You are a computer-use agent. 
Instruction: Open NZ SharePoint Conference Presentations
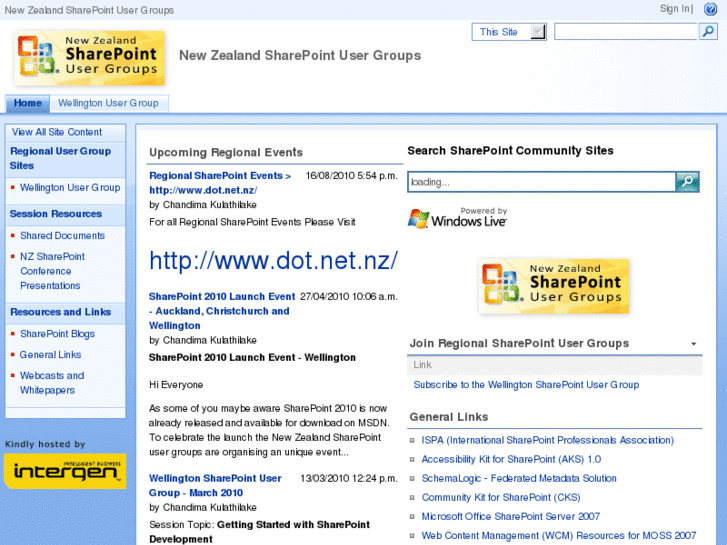coord(52,271)
